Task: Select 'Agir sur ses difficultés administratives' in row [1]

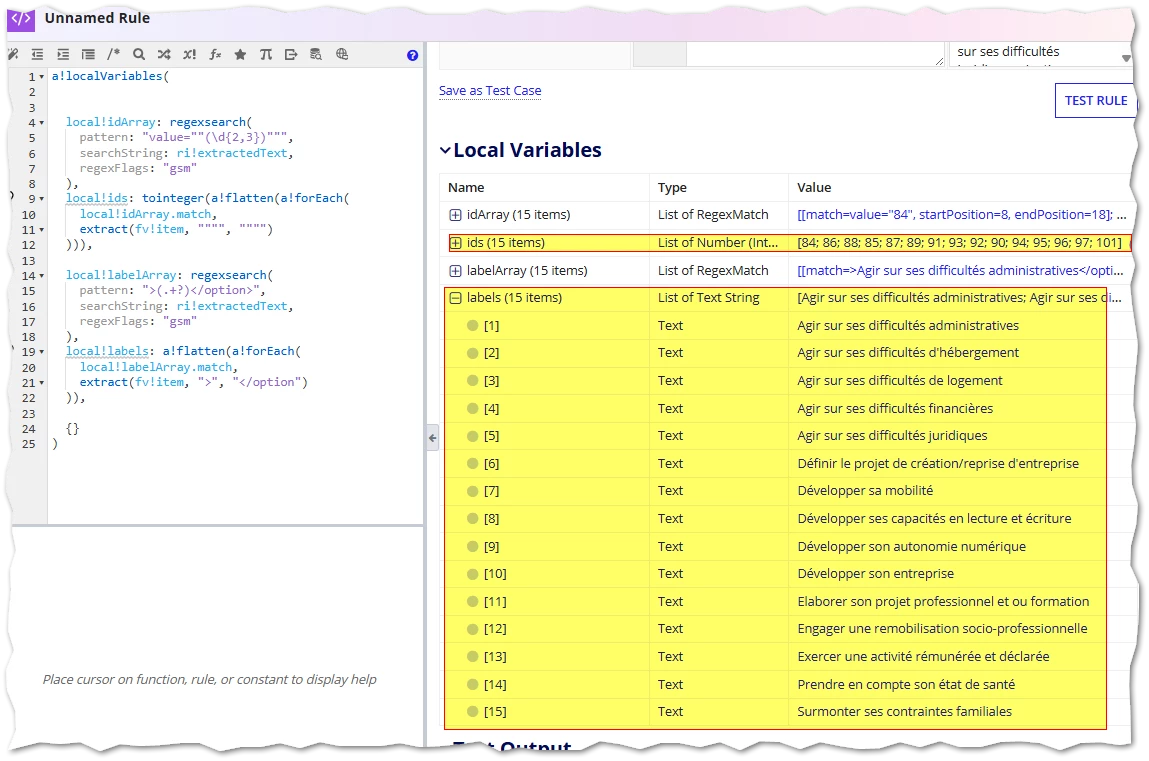Action: (908, 325)
